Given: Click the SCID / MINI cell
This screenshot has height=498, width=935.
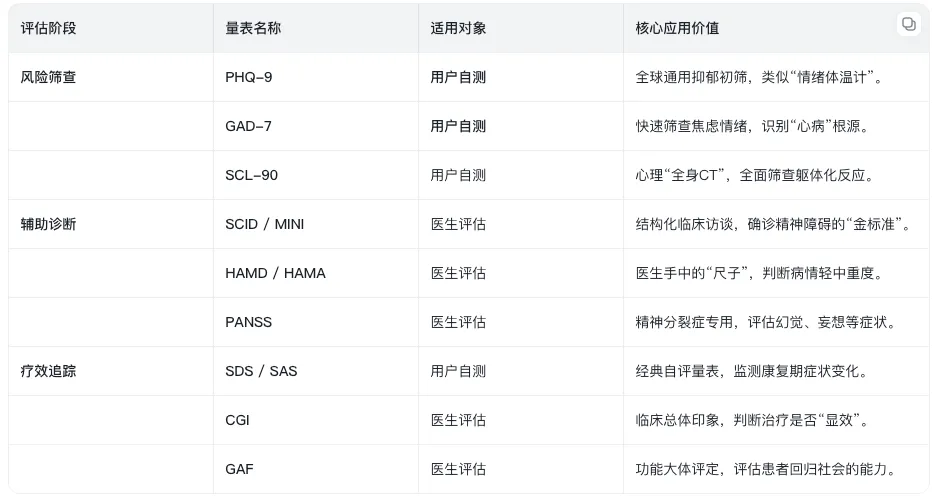Looking at the screenshot, I should (x=264, y=224).
